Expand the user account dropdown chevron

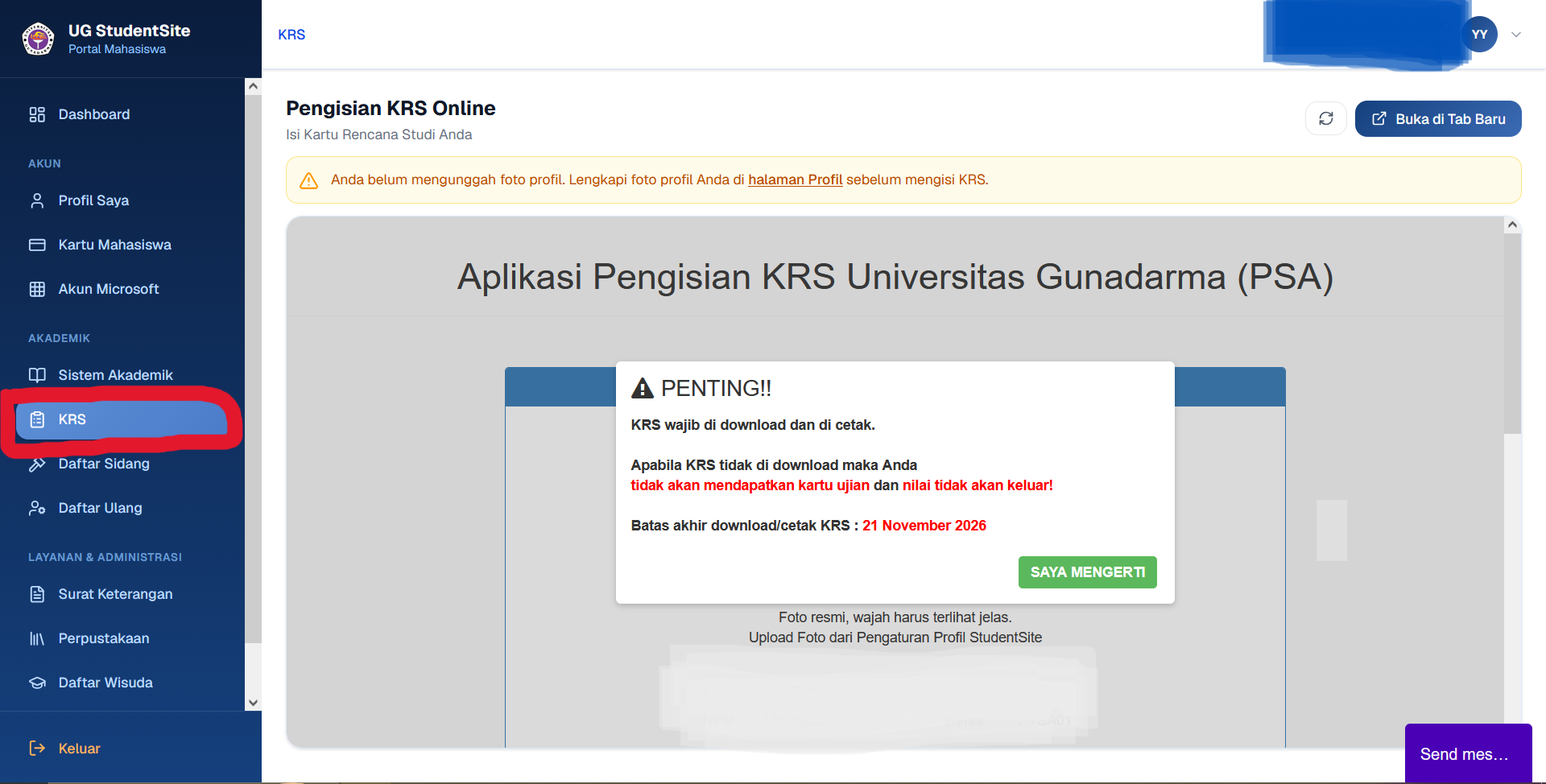(1516, 35)
